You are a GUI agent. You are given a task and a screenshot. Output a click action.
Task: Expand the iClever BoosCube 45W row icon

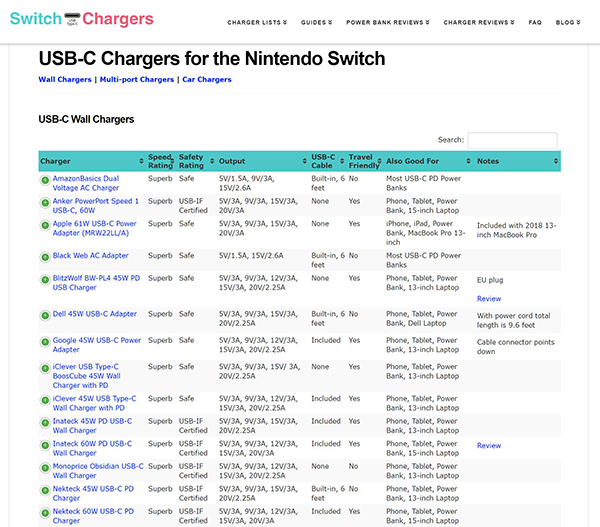tap(45, 368)
